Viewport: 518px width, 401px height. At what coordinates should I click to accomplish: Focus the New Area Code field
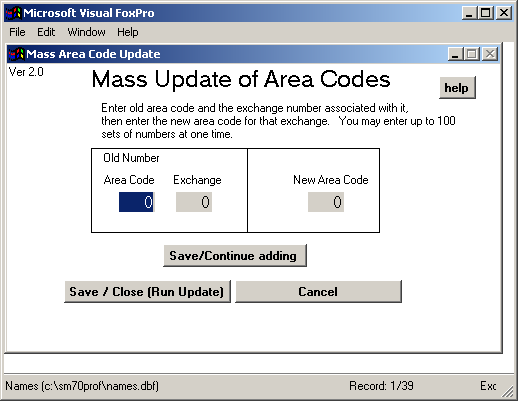pyautogui.click(x=326, y=202)
